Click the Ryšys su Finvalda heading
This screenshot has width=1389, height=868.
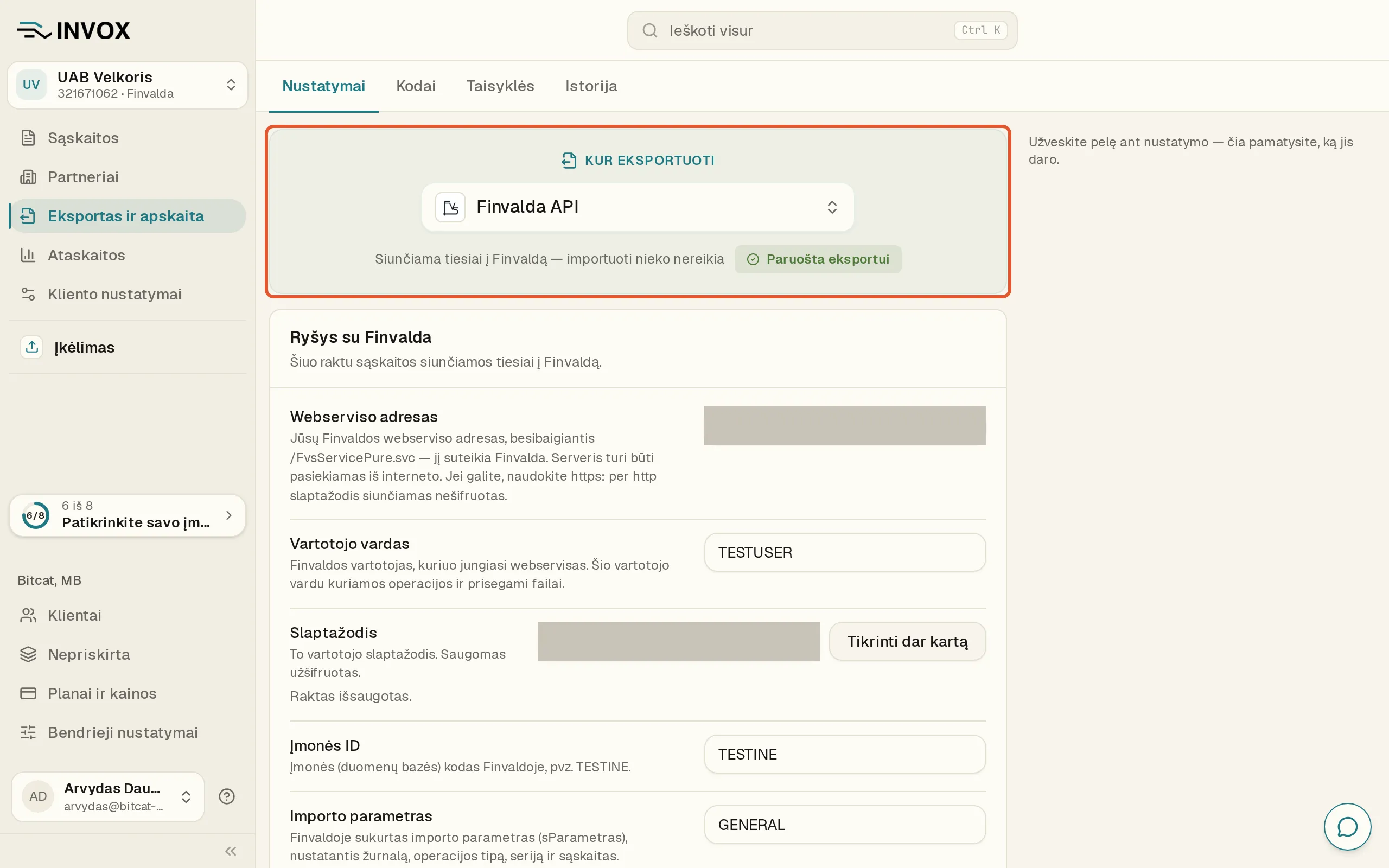[360, 337]
